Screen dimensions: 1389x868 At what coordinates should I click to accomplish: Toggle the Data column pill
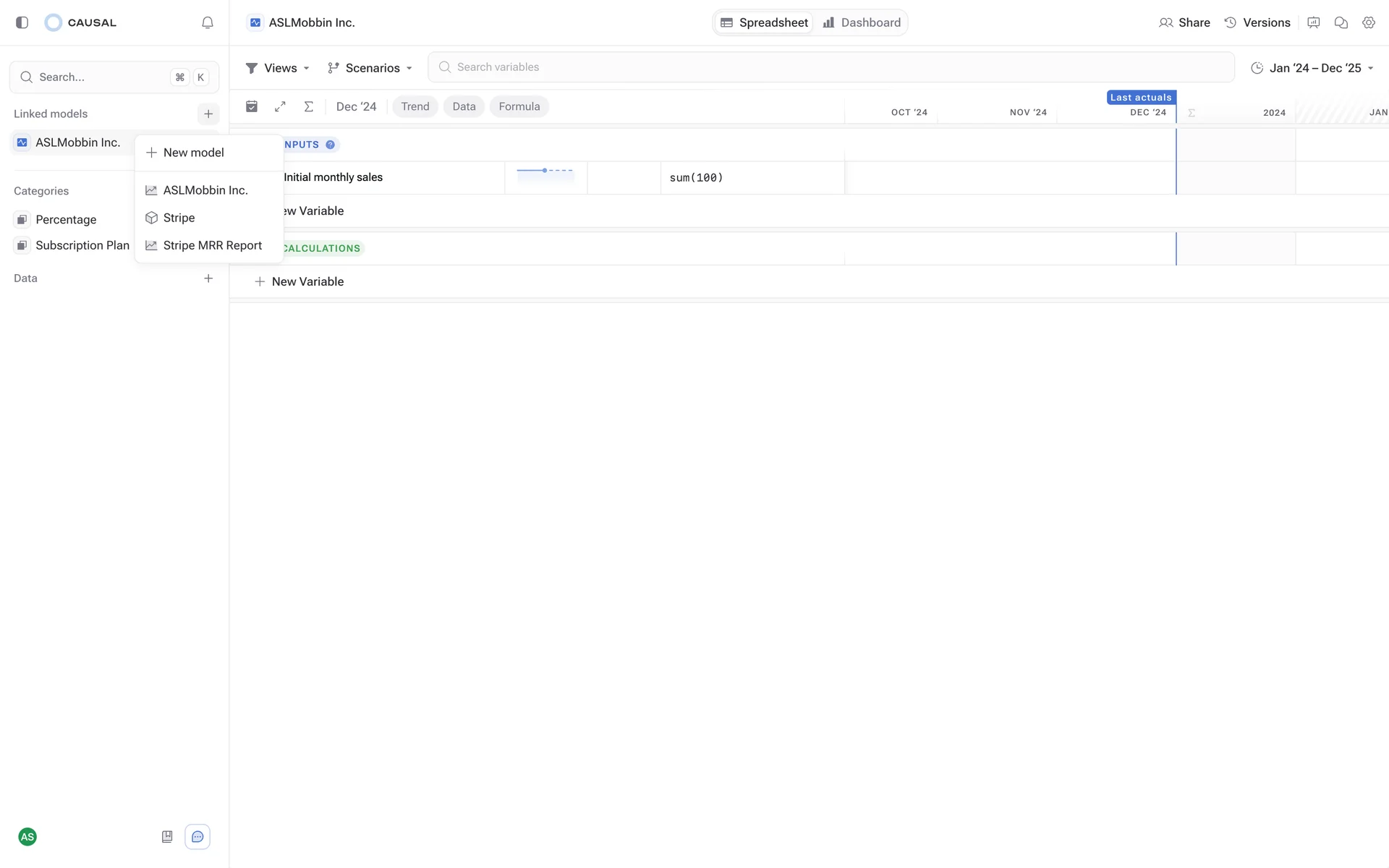[464, 106]
